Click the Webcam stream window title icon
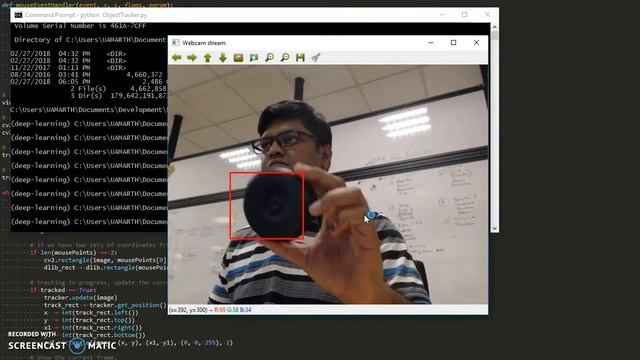The height and width of the screenshot is (360, 640). [x=176, y=42]
